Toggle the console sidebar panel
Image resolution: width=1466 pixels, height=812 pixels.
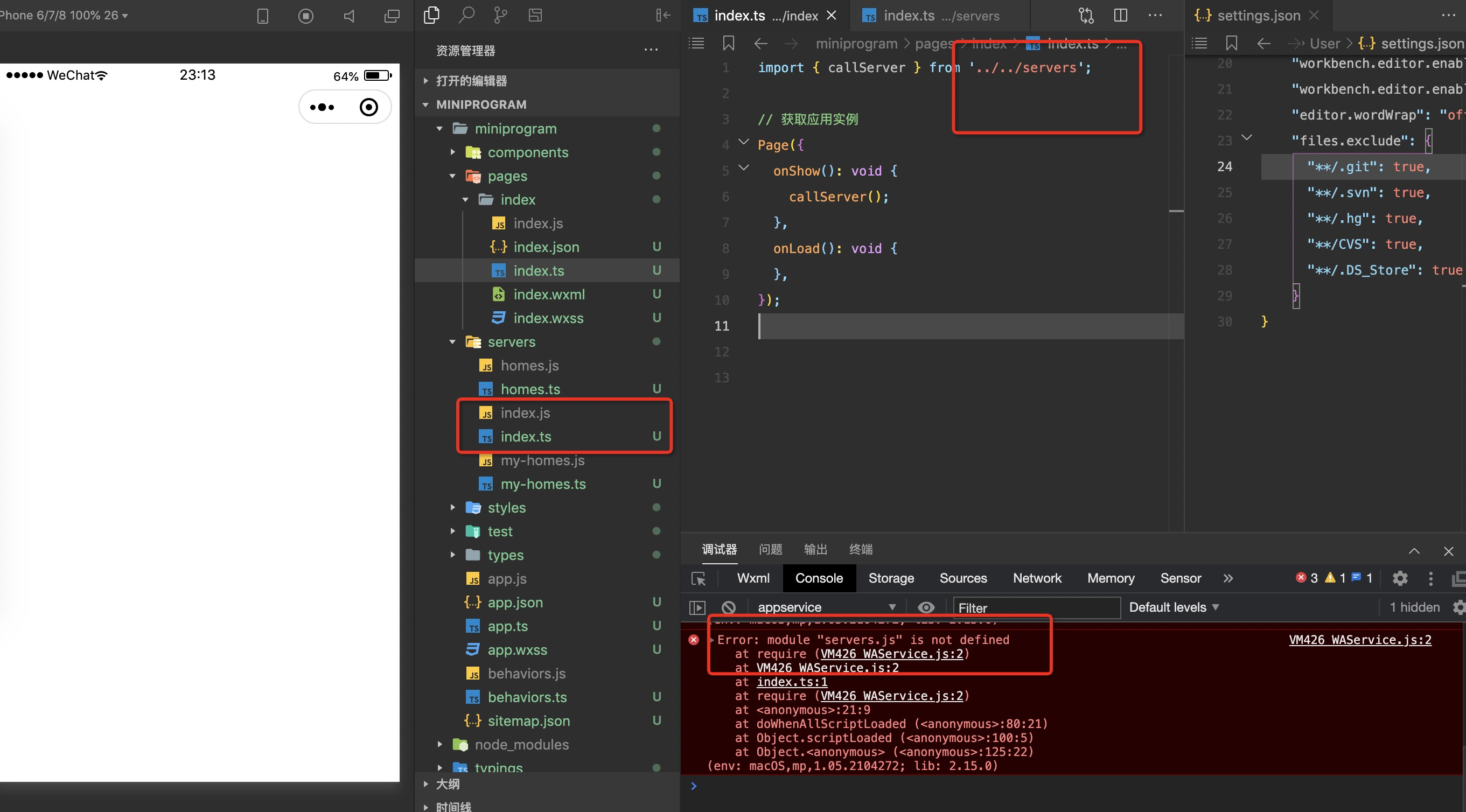[697, 607]
